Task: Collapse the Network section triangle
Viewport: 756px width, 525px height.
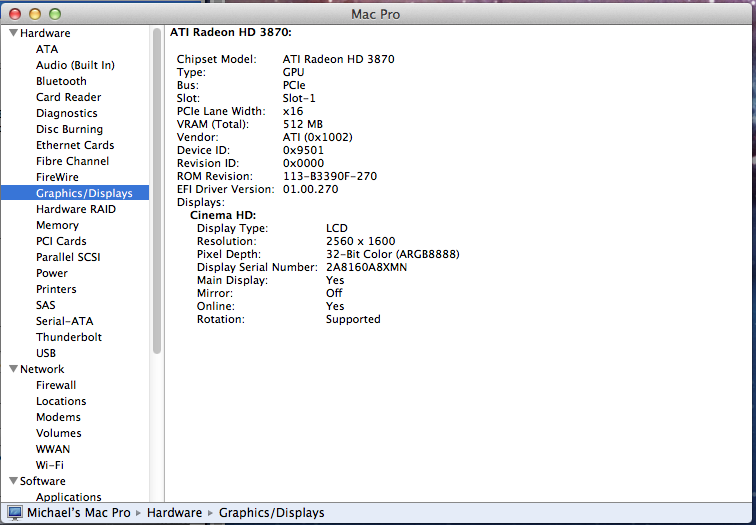Action: (x=14, y=369)
